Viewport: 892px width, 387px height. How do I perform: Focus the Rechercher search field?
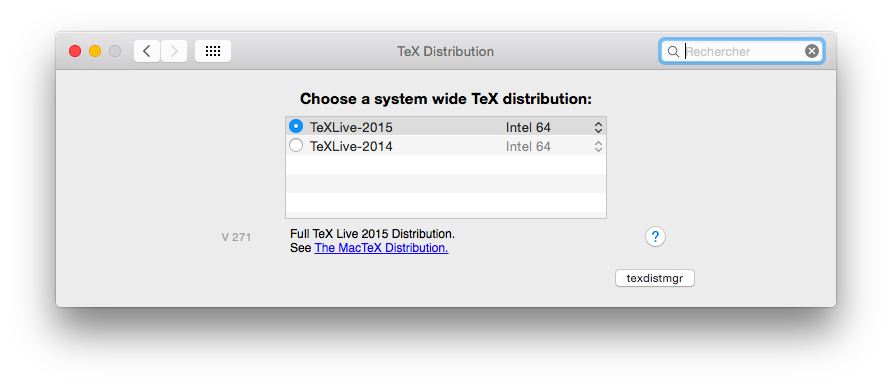pyautogui.click(x=742, y=52)
